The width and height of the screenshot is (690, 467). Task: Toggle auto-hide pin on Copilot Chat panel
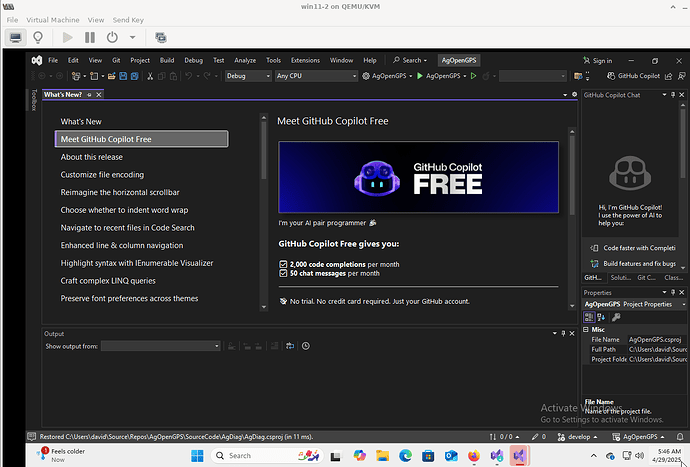[673, 95]
